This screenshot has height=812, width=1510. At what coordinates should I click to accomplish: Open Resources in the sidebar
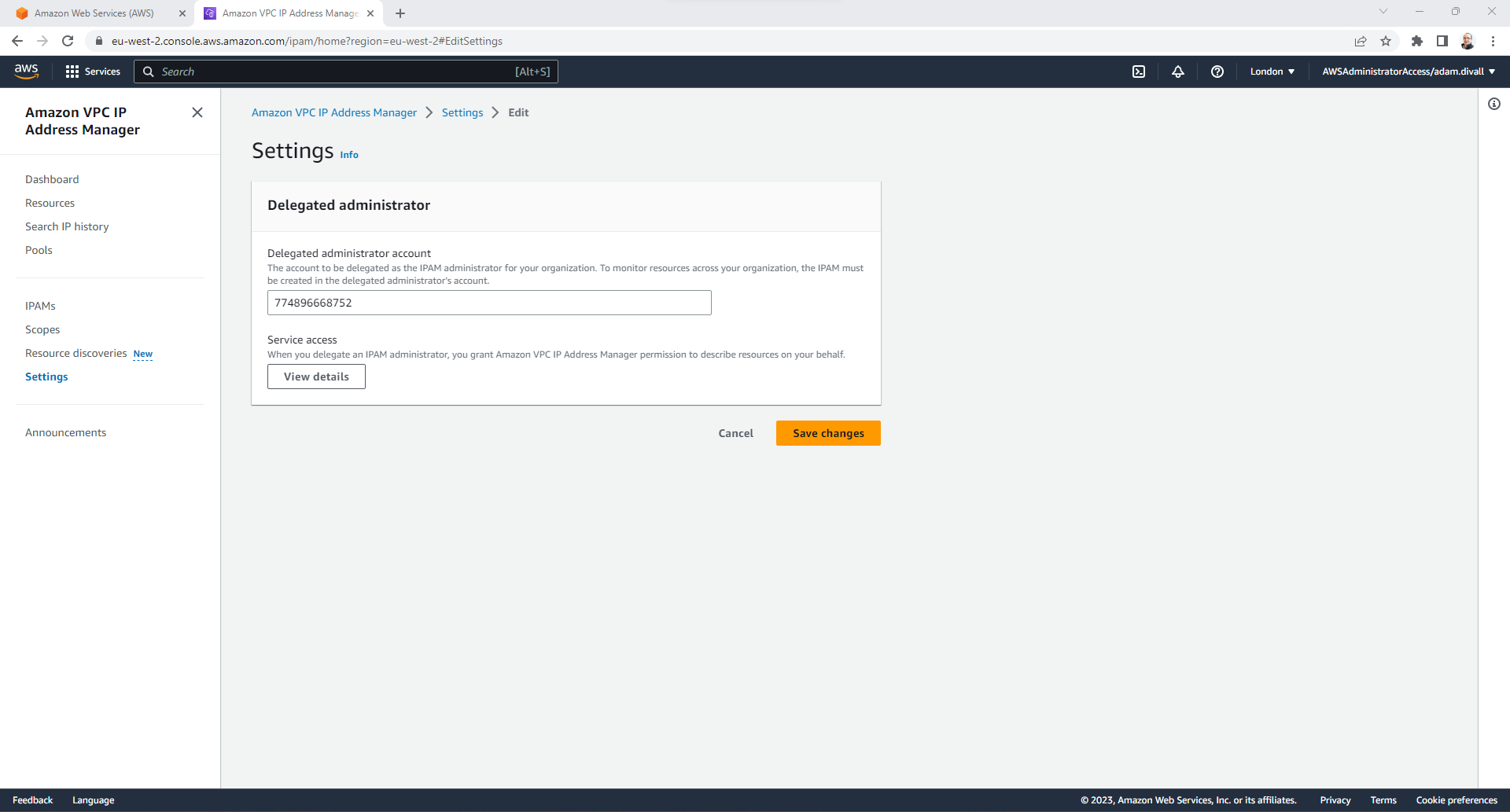click(50, 203)
